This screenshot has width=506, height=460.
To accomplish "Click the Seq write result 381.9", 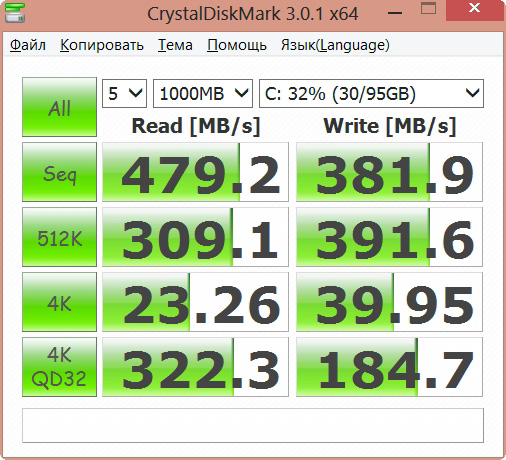I will (389, 172).
